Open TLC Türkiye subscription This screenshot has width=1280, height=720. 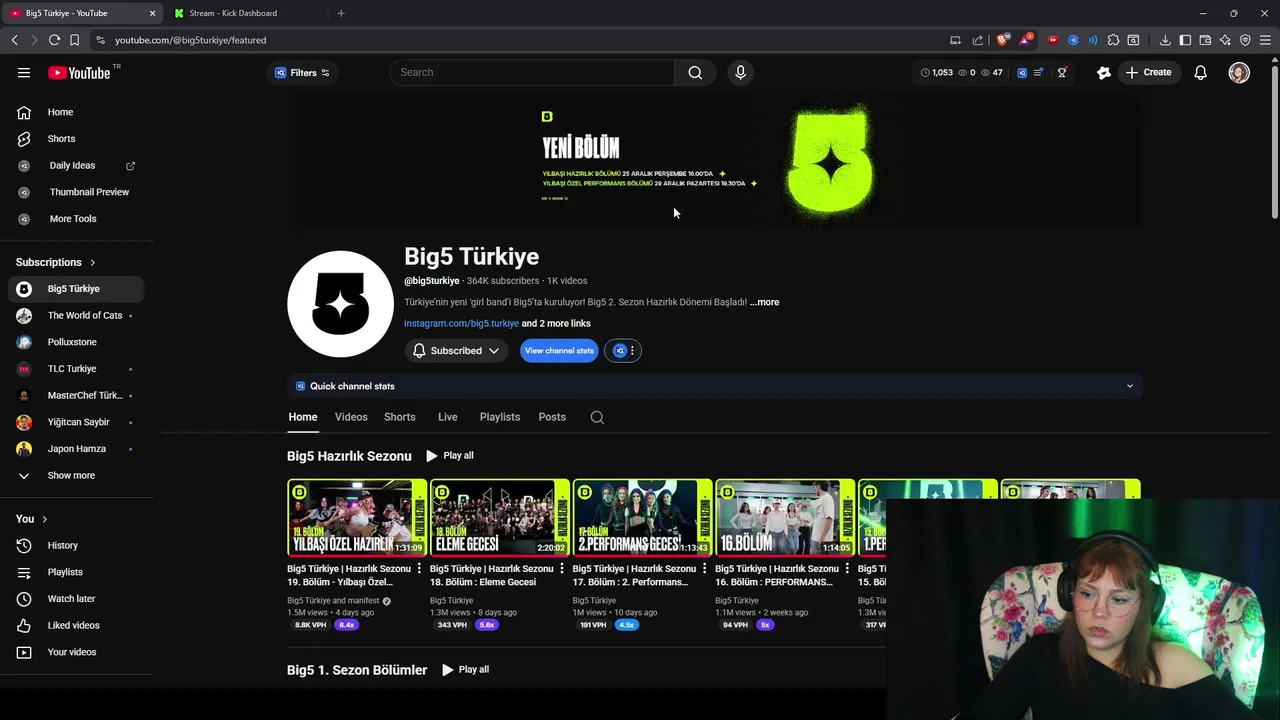tap(76, 369)
